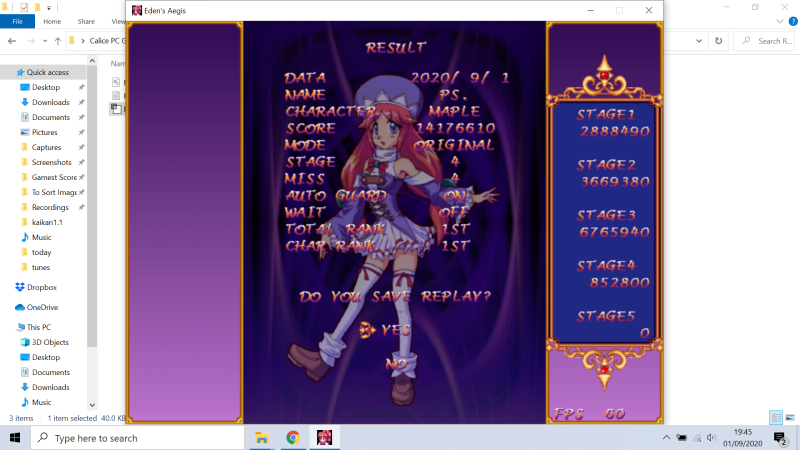Click taskbar search box

pyautogui.click(x=138, y=438)
